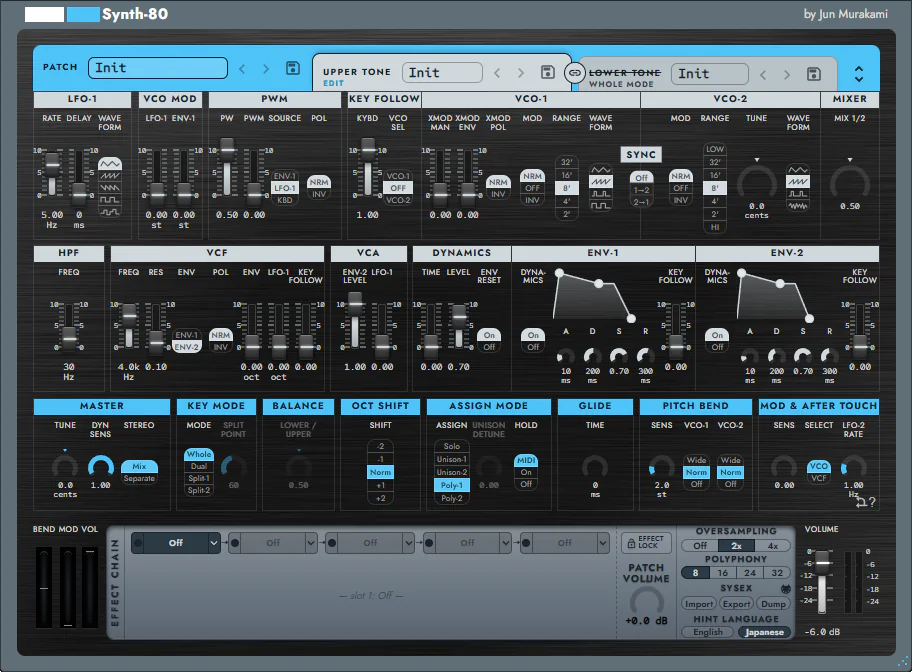Save the Lower Tone with its floppy icon
The width and height of the screenshot is (912, 672).
coord(814,74)
